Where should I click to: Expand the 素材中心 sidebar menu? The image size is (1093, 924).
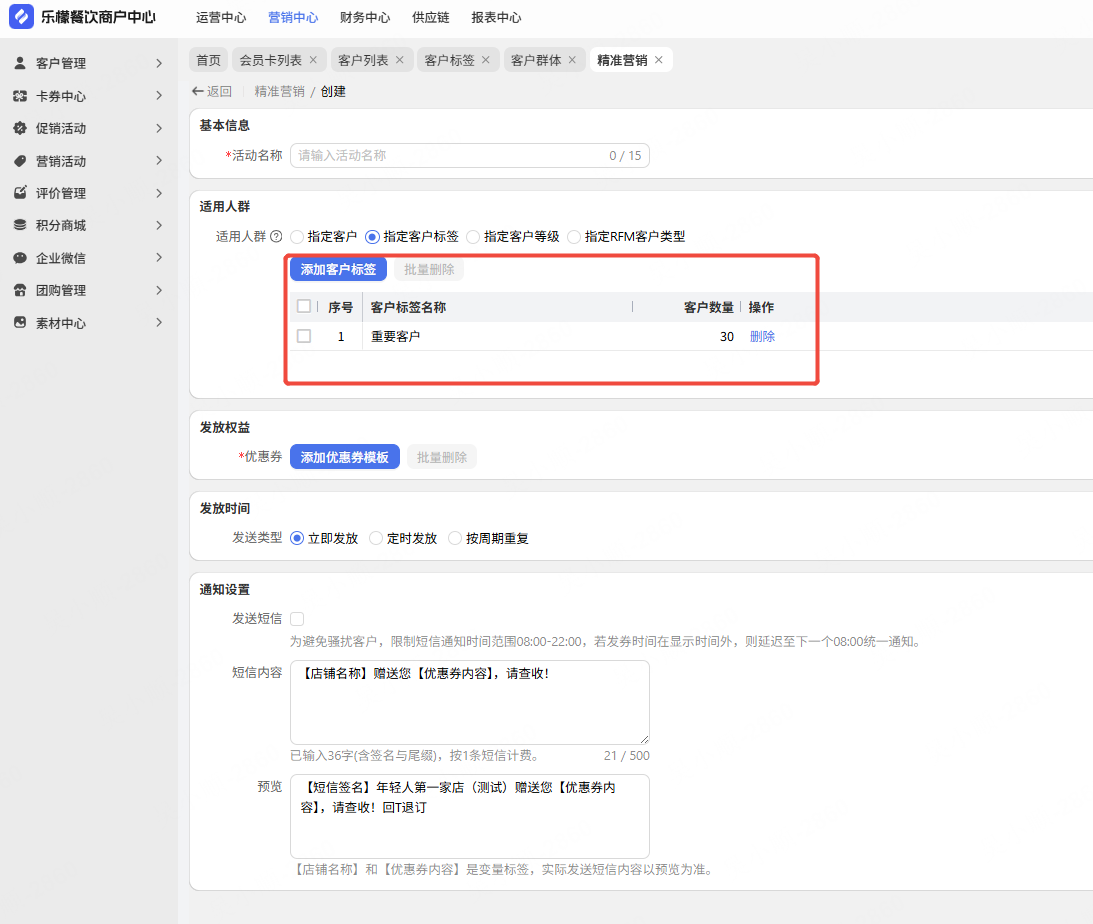coord(159,323)
